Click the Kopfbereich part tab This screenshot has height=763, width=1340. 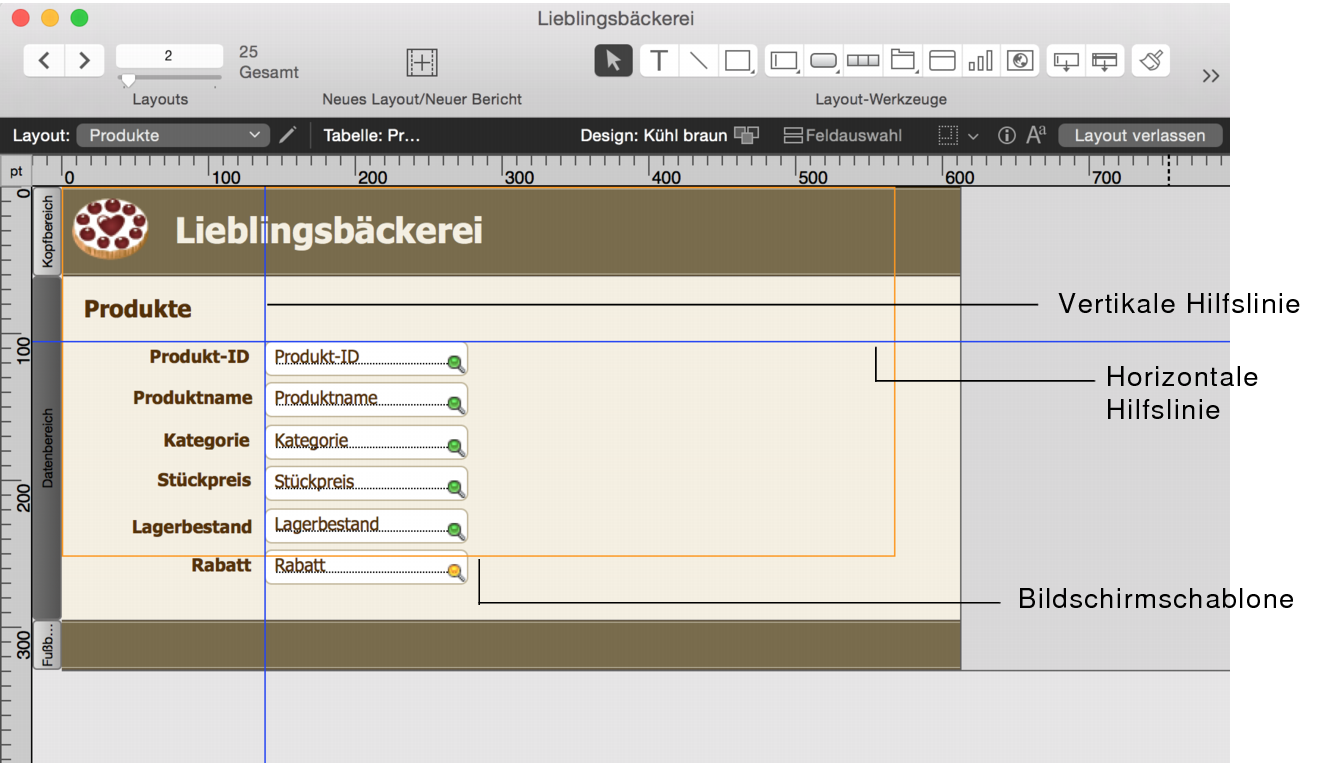click(x=47, y=231)
